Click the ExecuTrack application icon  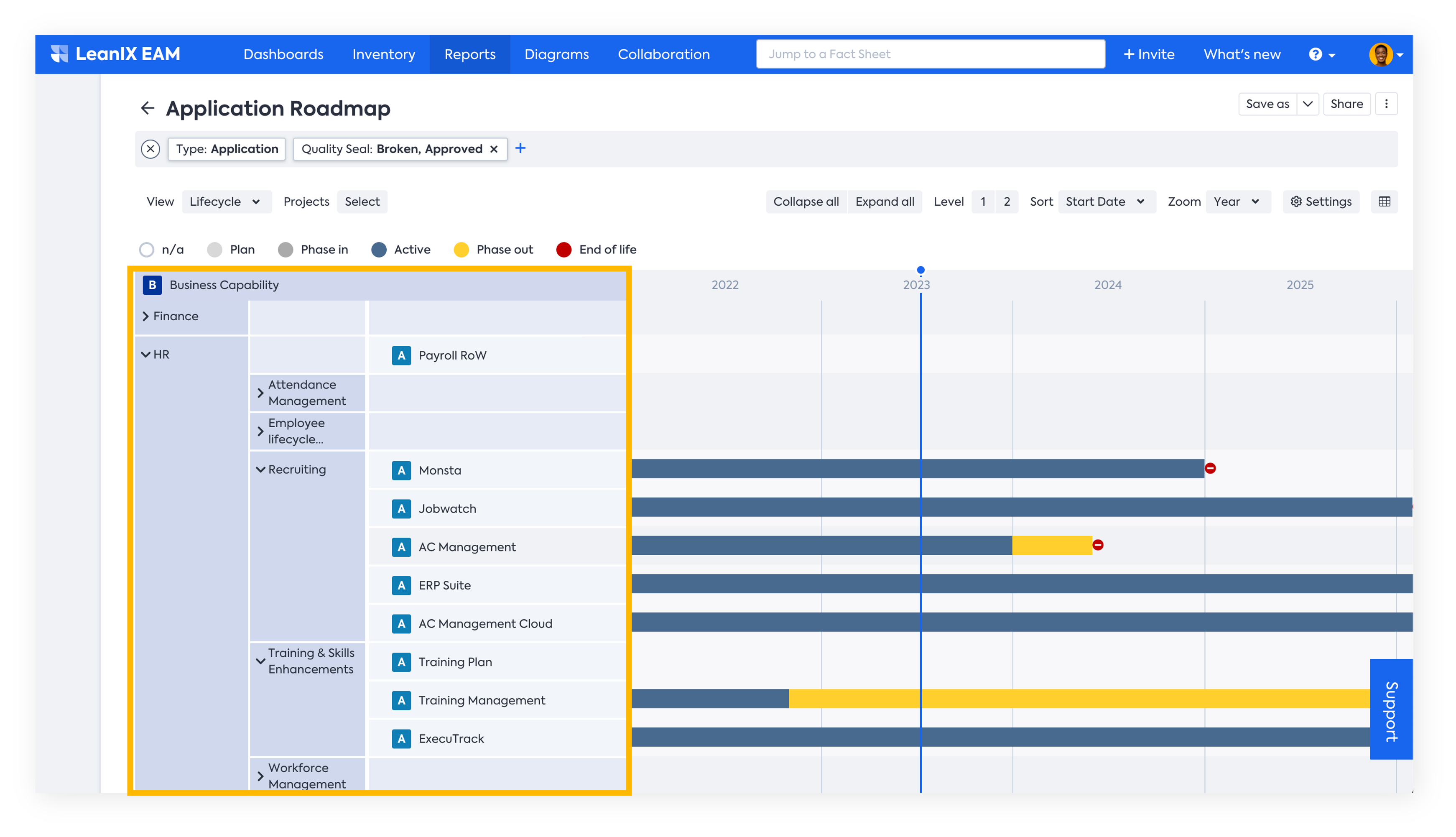tap(401, 739)
